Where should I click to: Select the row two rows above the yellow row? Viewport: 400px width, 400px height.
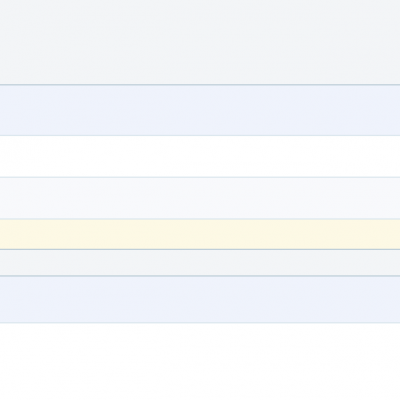(200, 156)
